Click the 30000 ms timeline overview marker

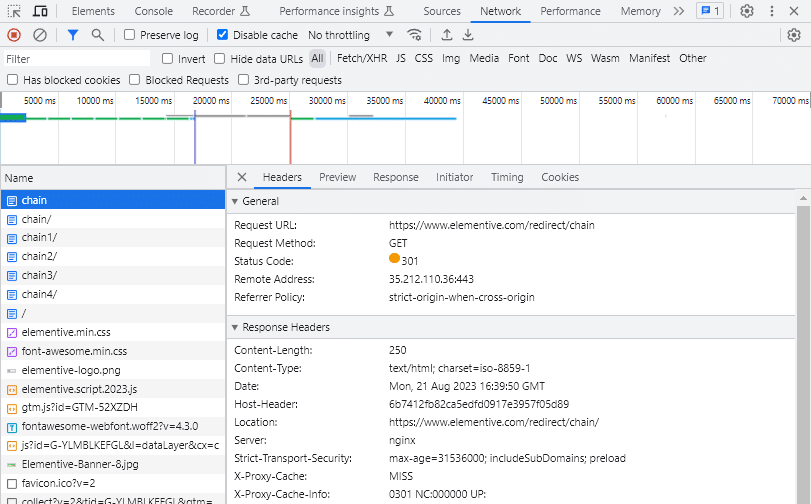[x=327, y=100]
